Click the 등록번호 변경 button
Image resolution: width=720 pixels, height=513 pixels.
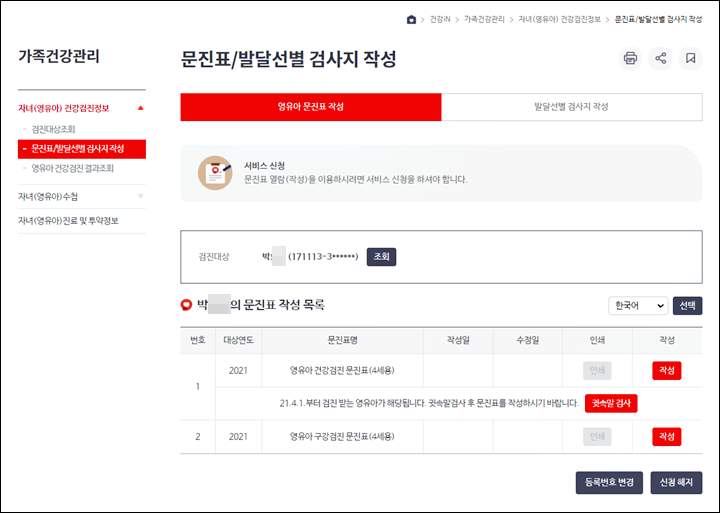coord(609,483)
